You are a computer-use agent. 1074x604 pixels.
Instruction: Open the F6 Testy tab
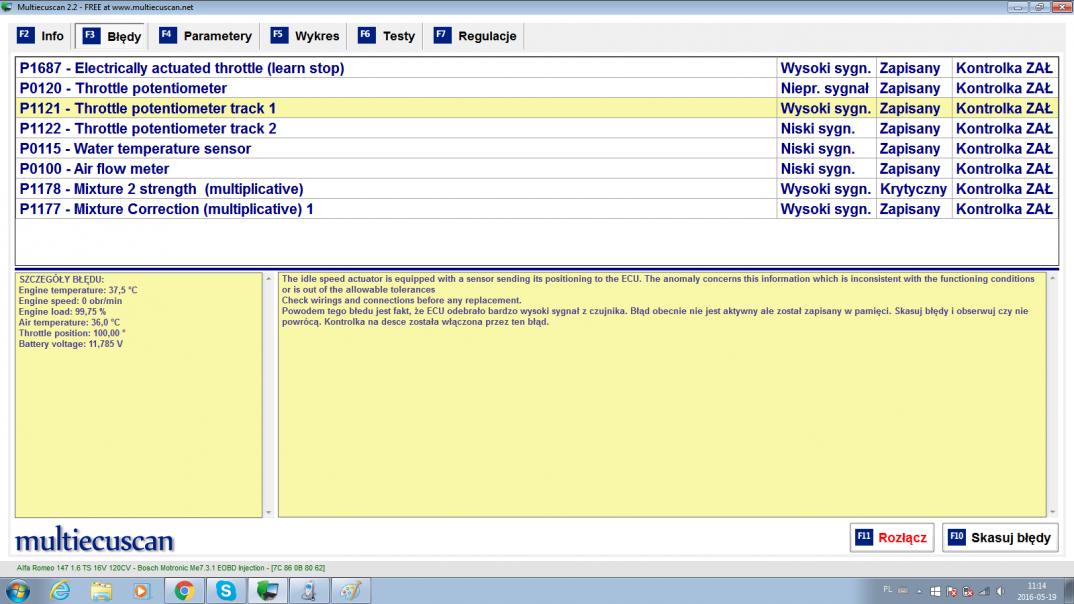(x=387, y=36)
